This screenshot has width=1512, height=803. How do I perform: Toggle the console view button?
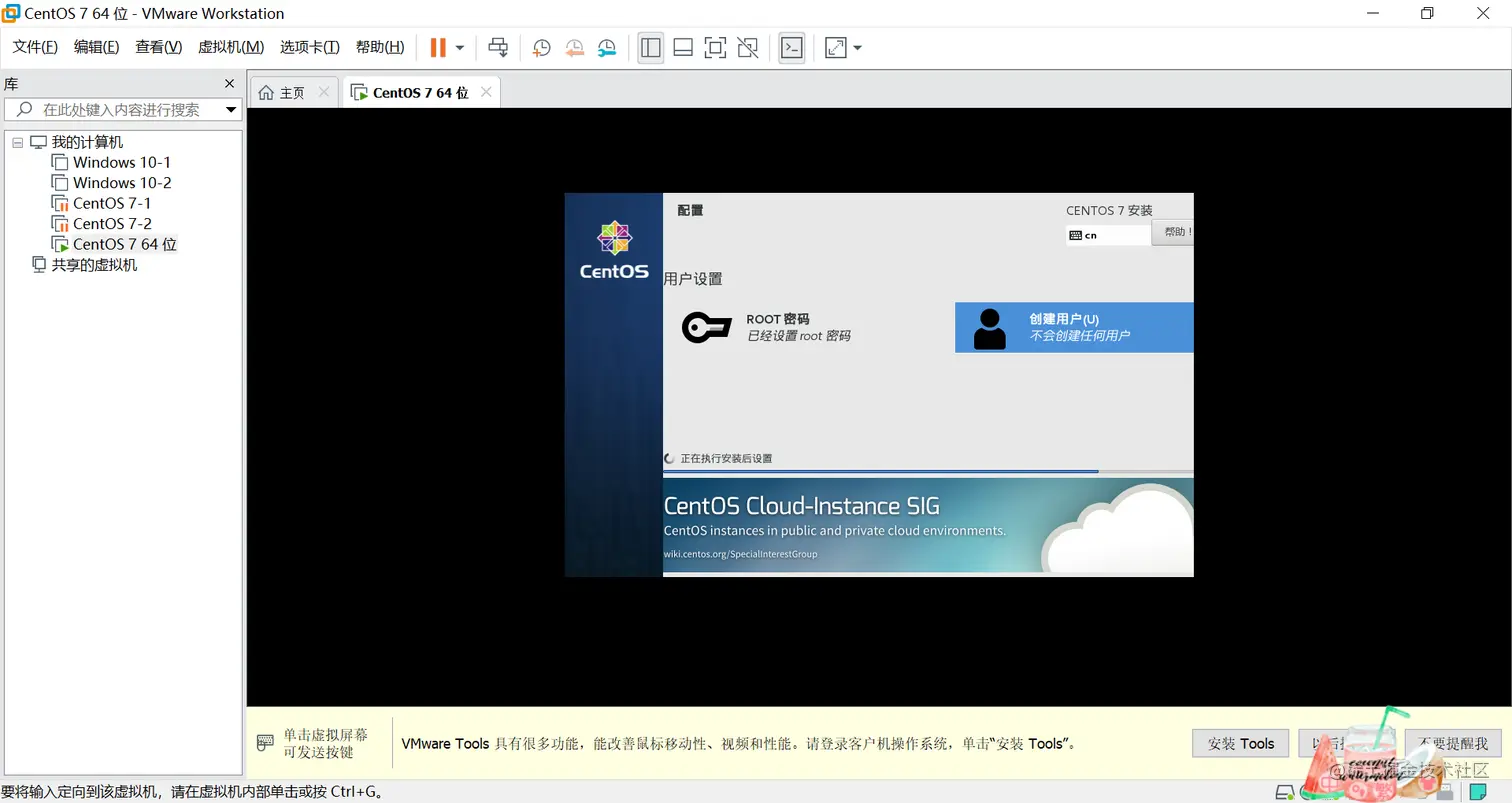point(791,47)
